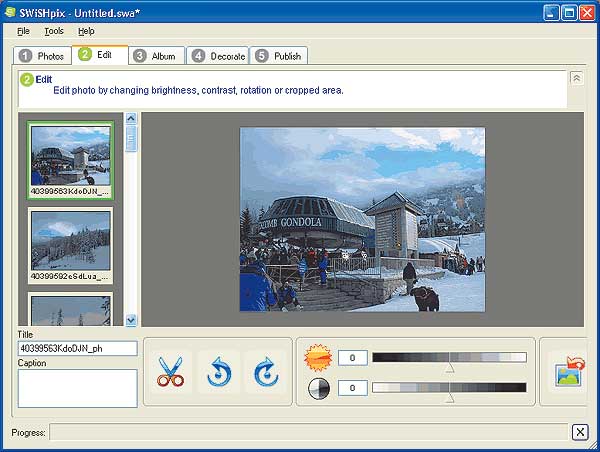
Task: Click inside the Caption text box
Action: tap(77, 388)
